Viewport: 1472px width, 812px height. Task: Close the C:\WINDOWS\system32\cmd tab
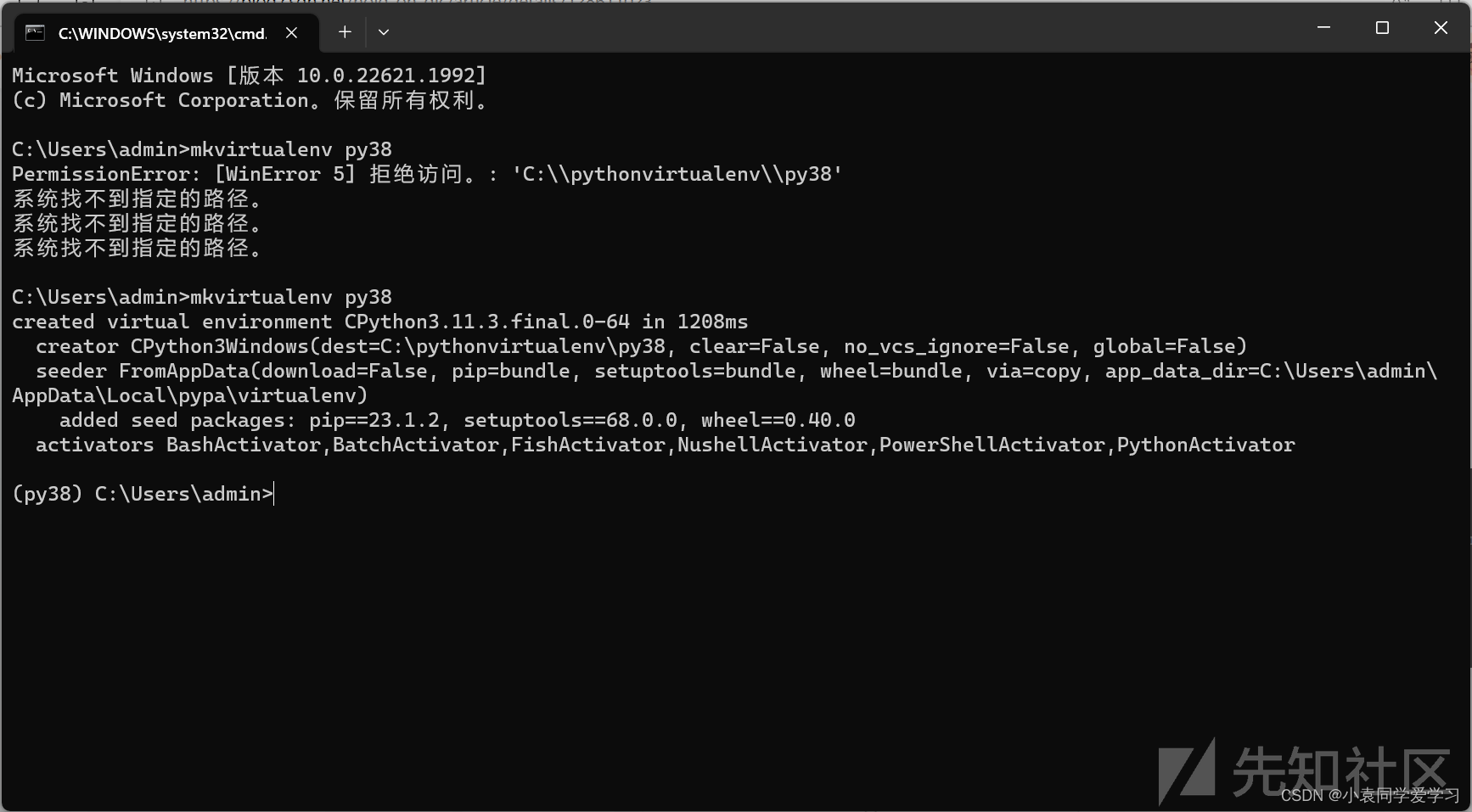(x=291, y=32)
